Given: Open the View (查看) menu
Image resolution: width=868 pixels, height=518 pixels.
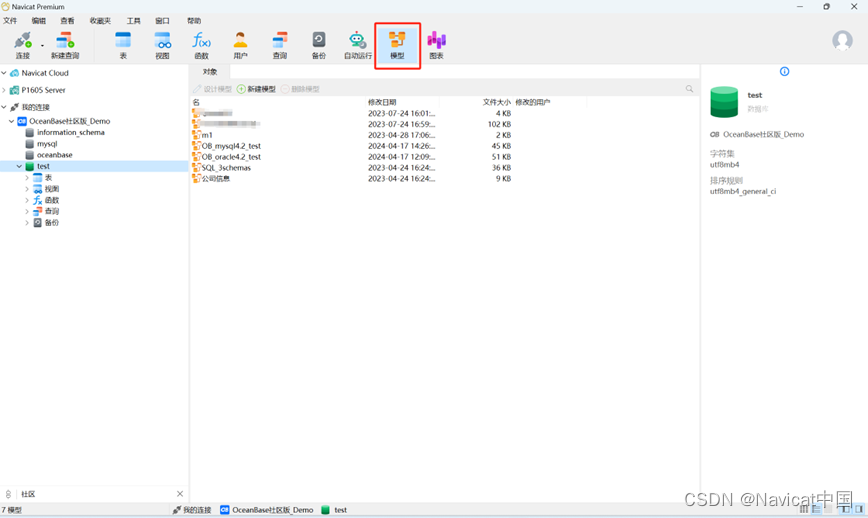Looking at the screenshot, I should point(68,21).
